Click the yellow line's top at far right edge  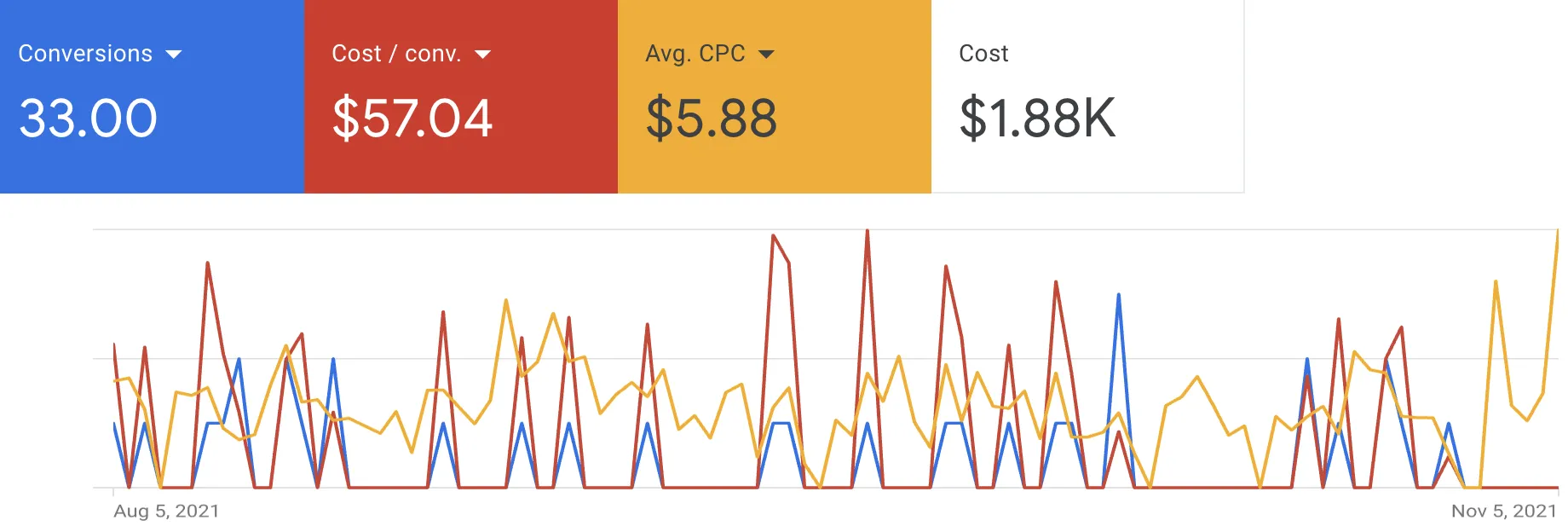tap(1557, 233)
